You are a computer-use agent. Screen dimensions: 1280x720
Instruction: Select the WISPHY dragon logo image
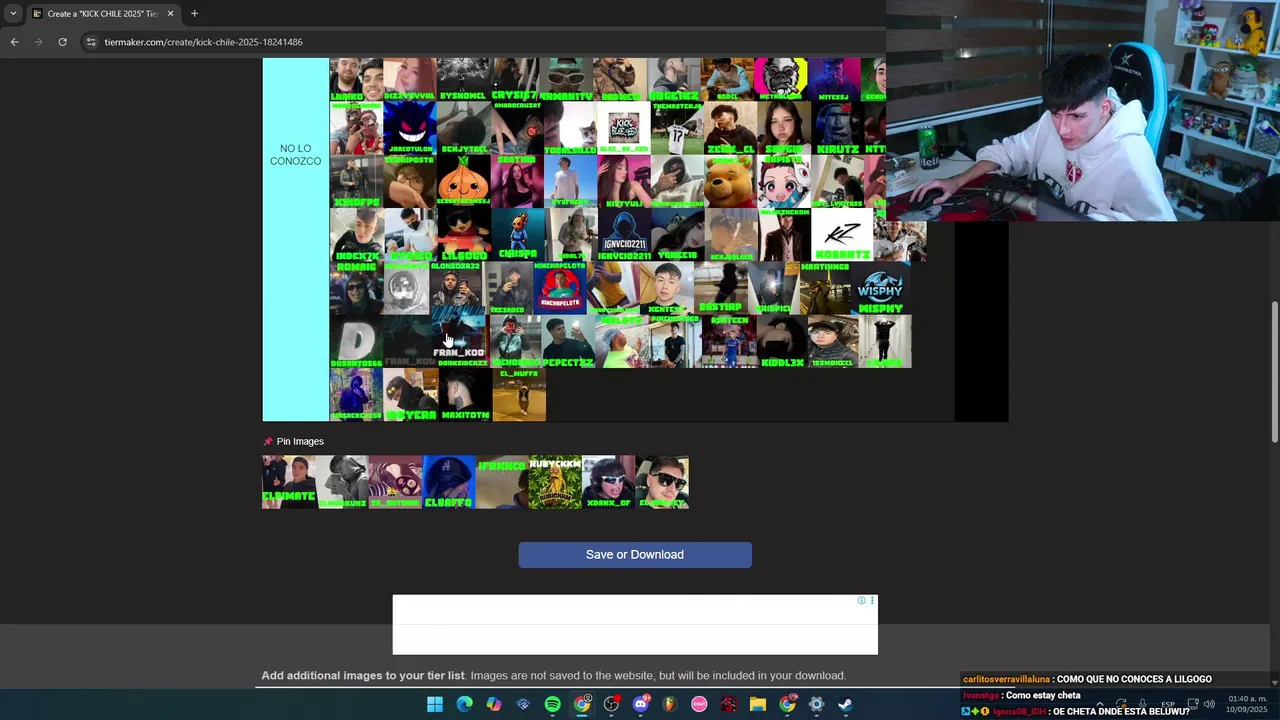click(881, 289)
